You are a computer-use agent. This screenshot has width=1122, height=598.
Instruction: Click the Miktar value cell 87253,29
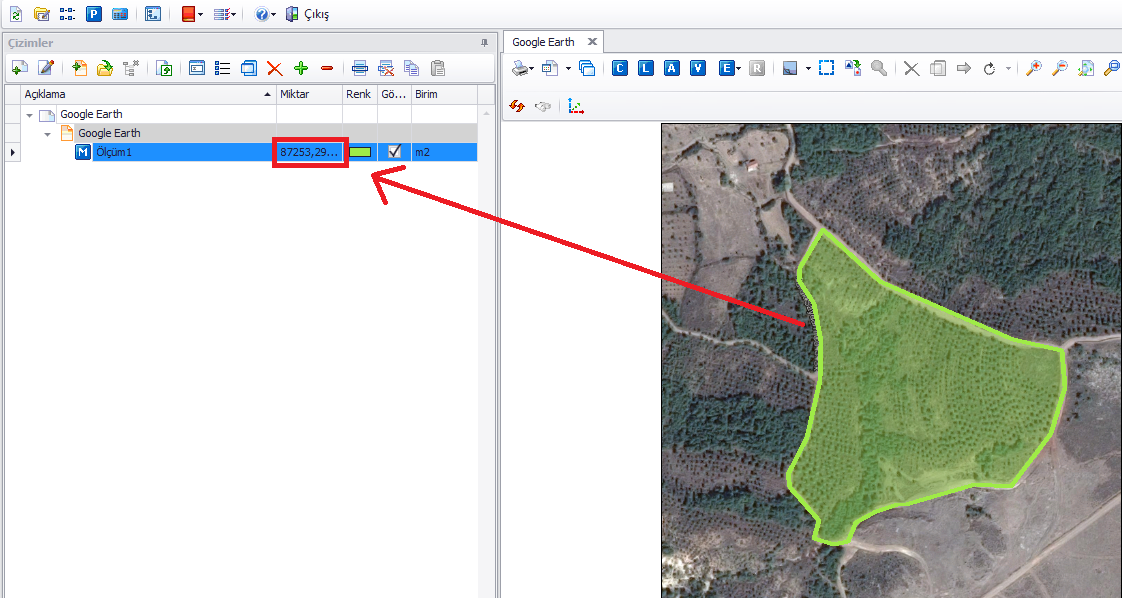click(310, 152)
